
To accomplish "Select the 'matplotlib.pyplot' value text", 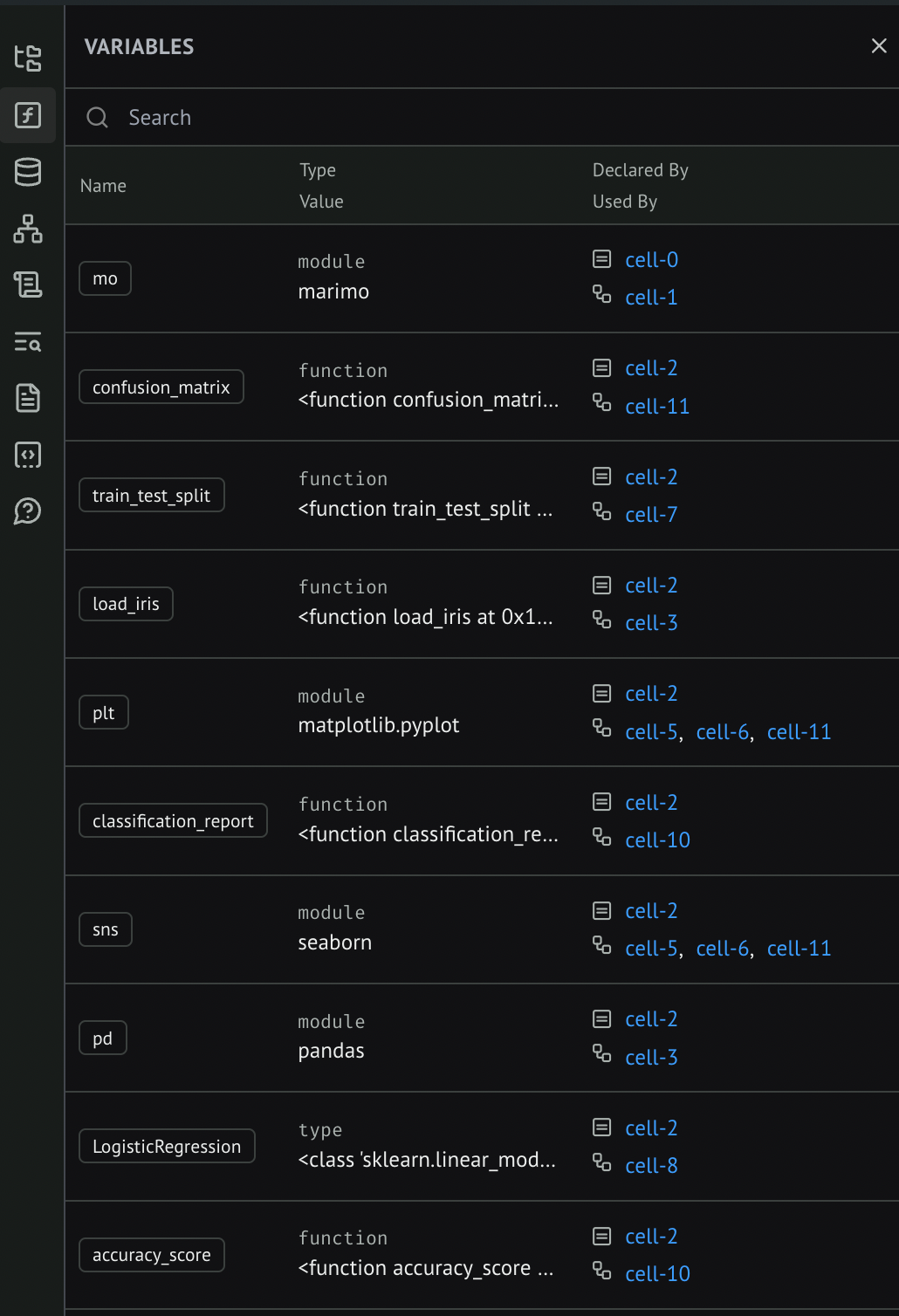I will click(379, 726).
